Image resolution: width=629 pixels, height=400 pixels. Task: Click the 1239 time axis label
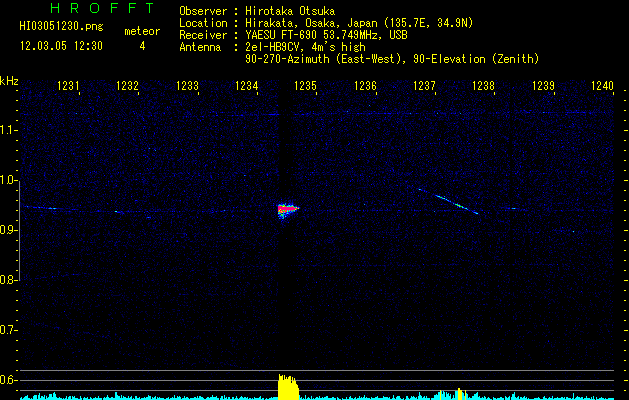(543, 86)
